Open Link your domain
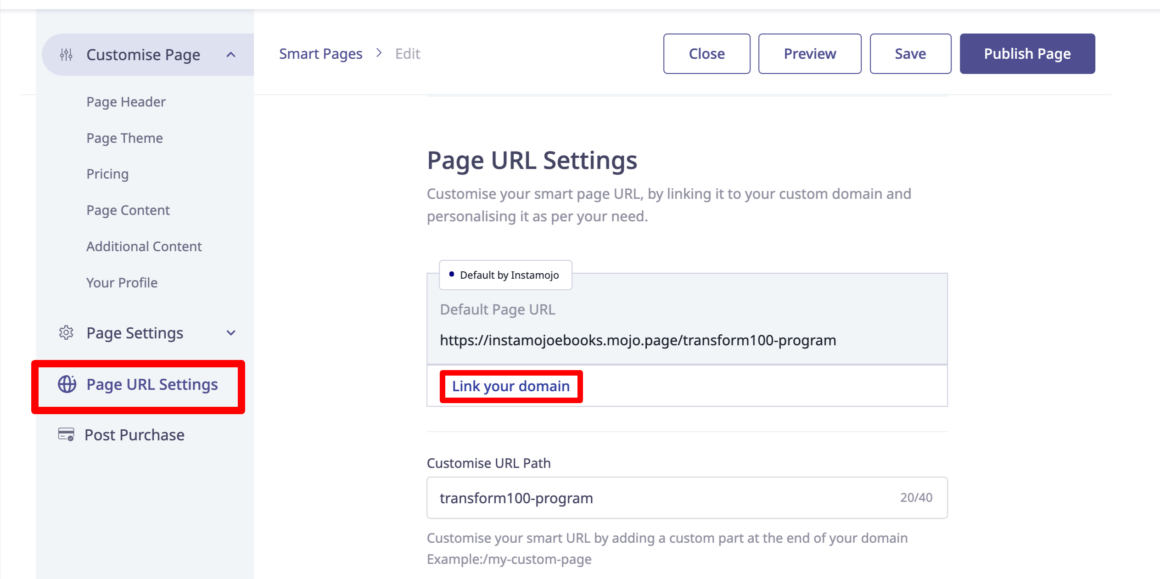Image resolution: width=1160 pixels, height=579 pixels. (511, 386)
